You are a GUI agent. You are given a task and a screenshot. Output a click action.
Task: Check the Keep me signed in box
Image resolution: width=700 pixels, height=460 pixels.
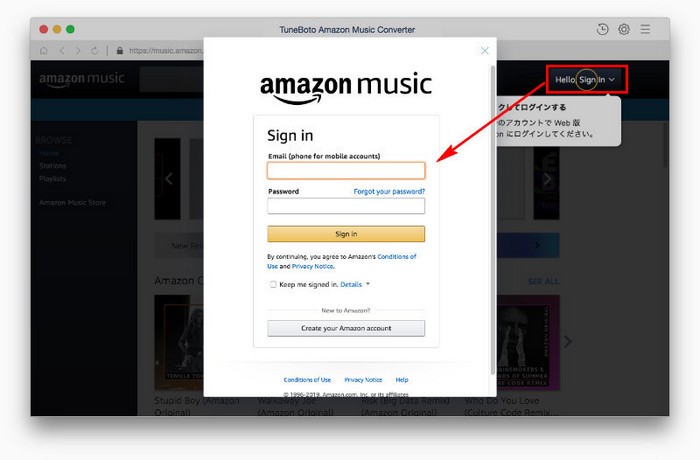pyautogui.click(x=273, y=284)
